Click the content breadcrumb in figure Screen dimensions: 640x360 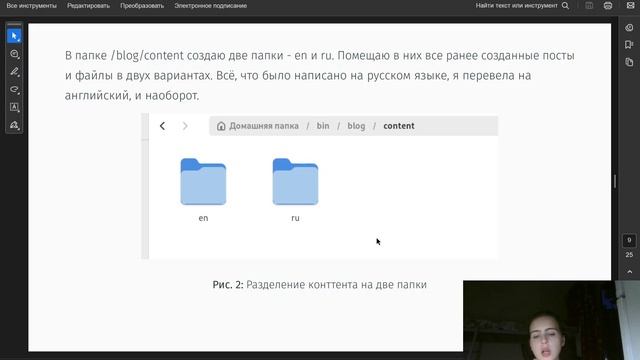click(x=399, y=126)
